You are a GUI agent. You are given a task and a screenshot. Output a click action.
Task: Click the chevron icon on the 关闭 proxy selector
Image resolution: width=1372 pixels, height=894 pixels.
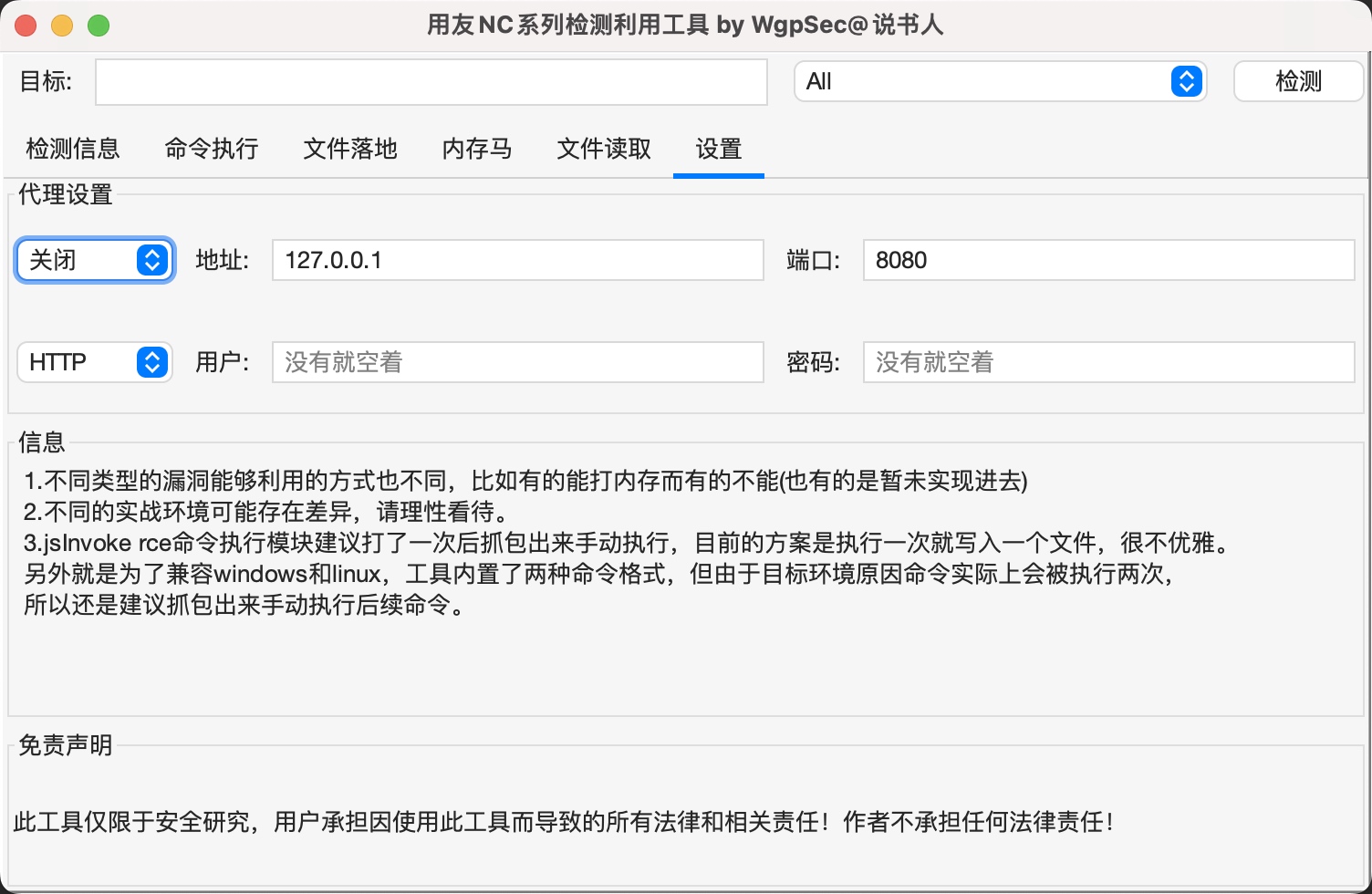pyautogui.click(x=152, y=260)
